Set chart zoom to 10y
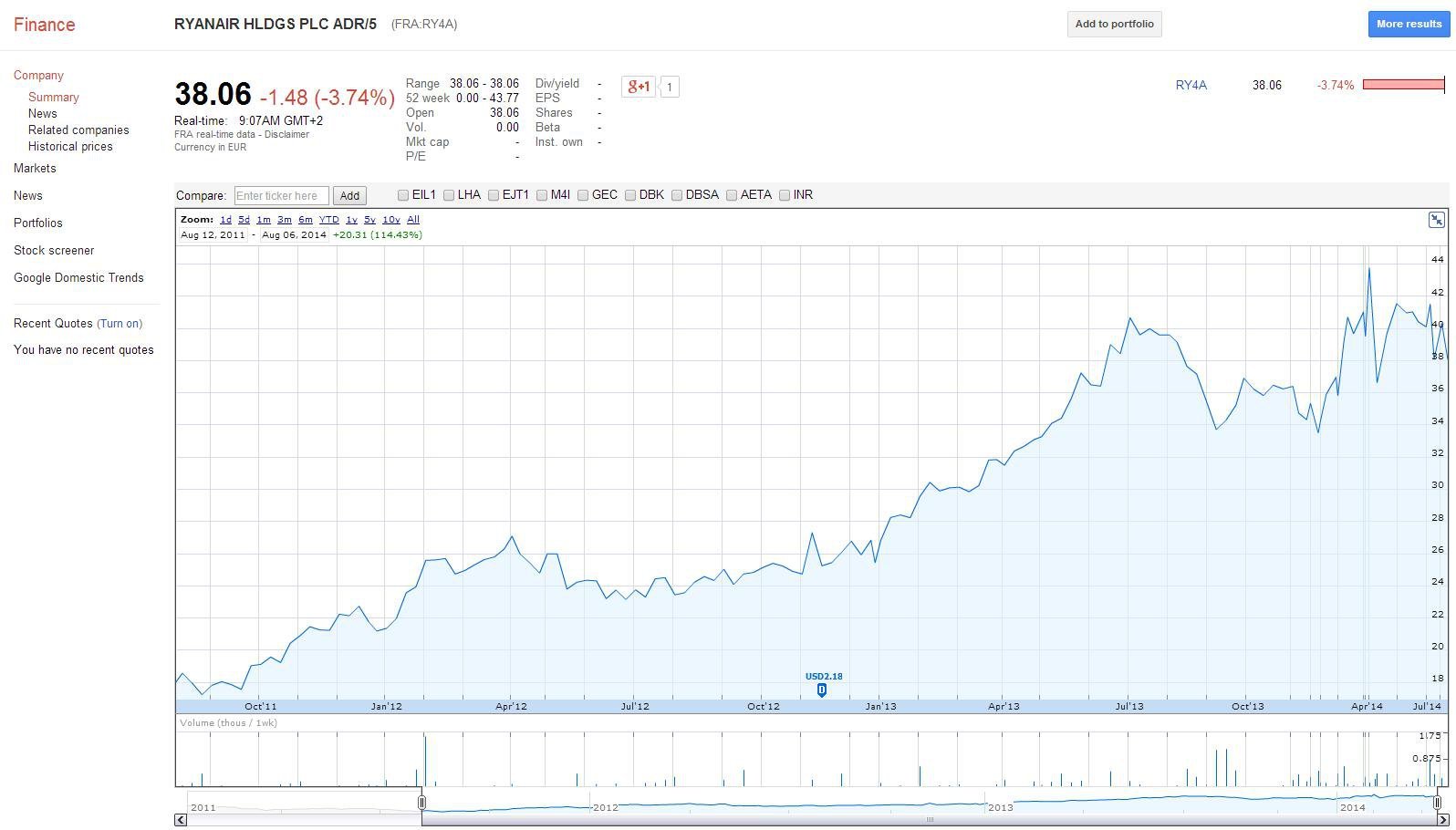 click(x=391, y=220)
